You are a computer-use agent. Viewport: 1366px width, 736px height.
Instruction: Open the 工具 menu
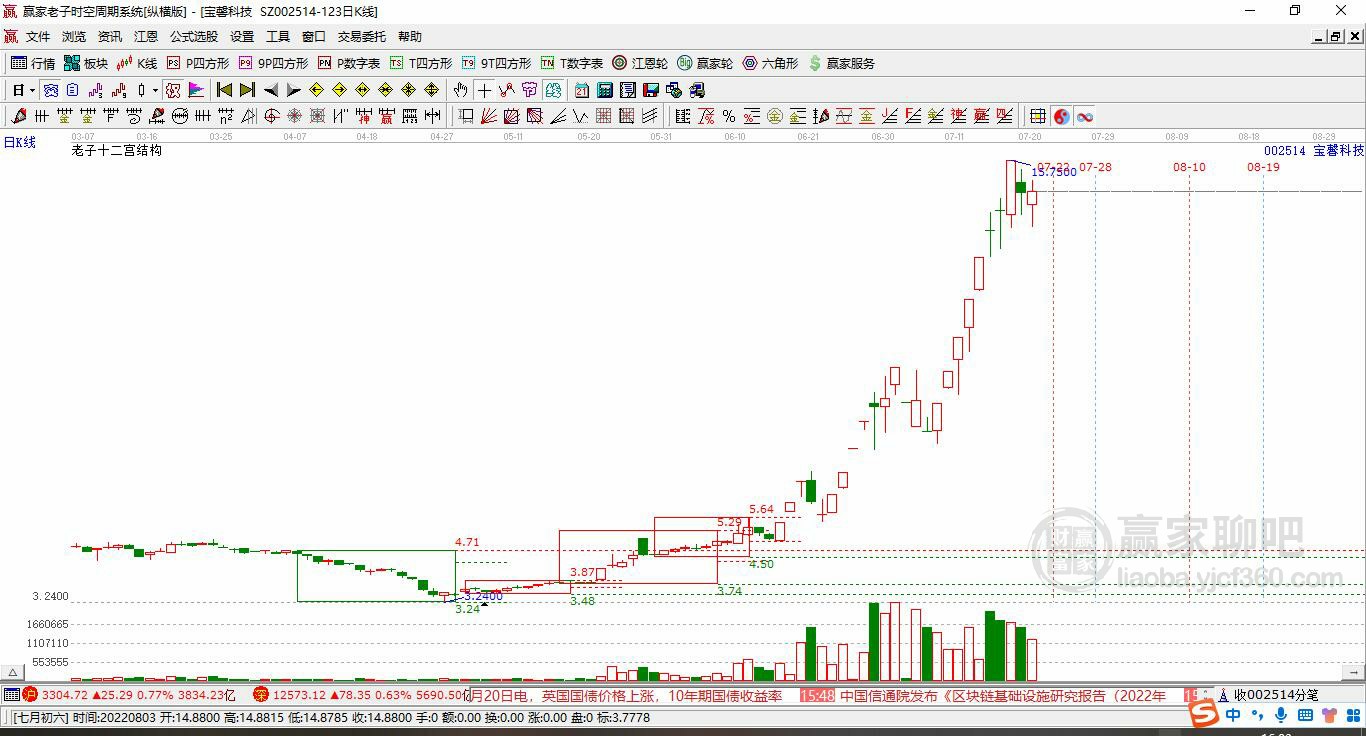pyautogui.click(x=278, y=37)
